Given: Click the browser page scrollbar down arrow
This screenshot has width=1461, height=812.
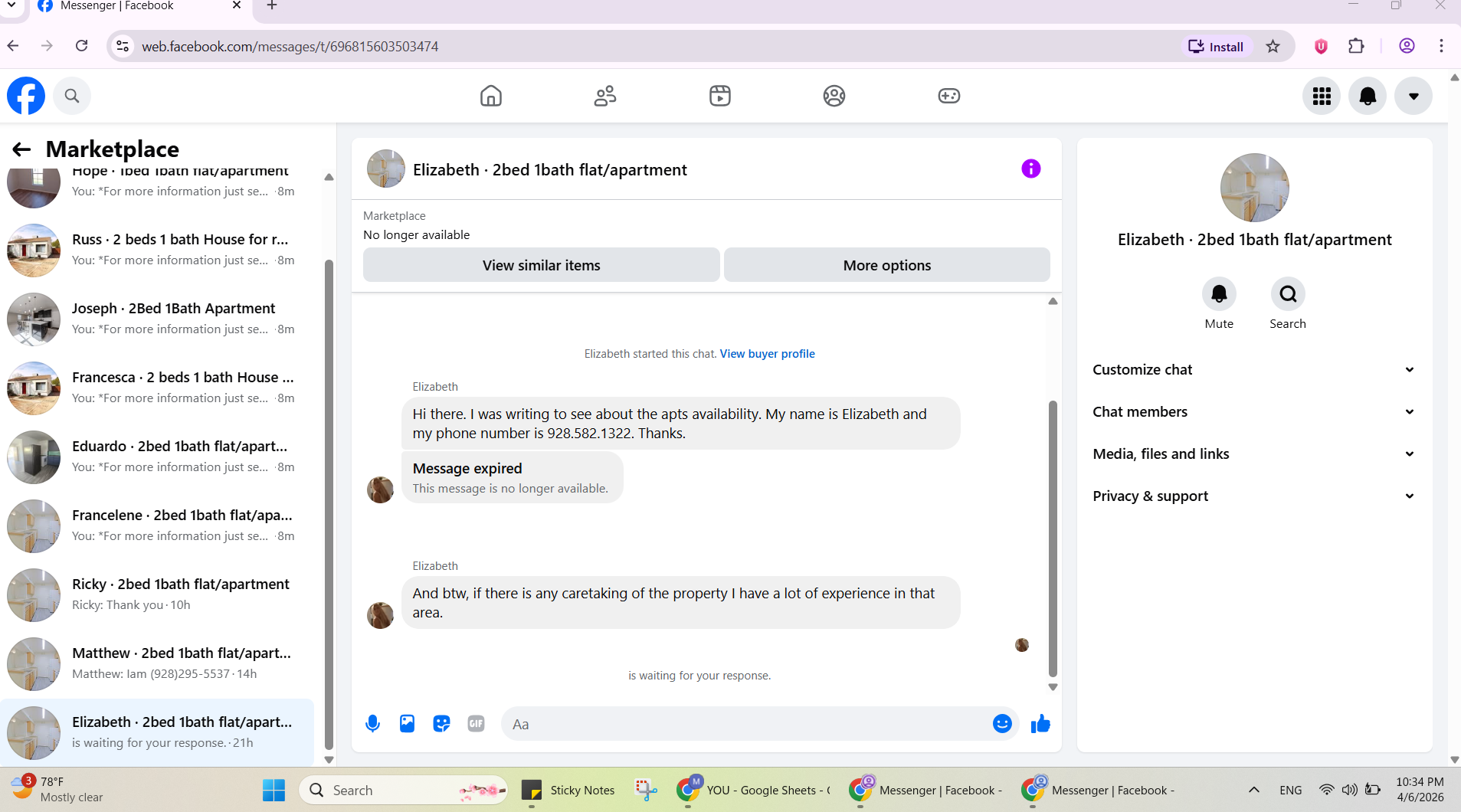Looking at the screenshot, I should [1454, 760].
